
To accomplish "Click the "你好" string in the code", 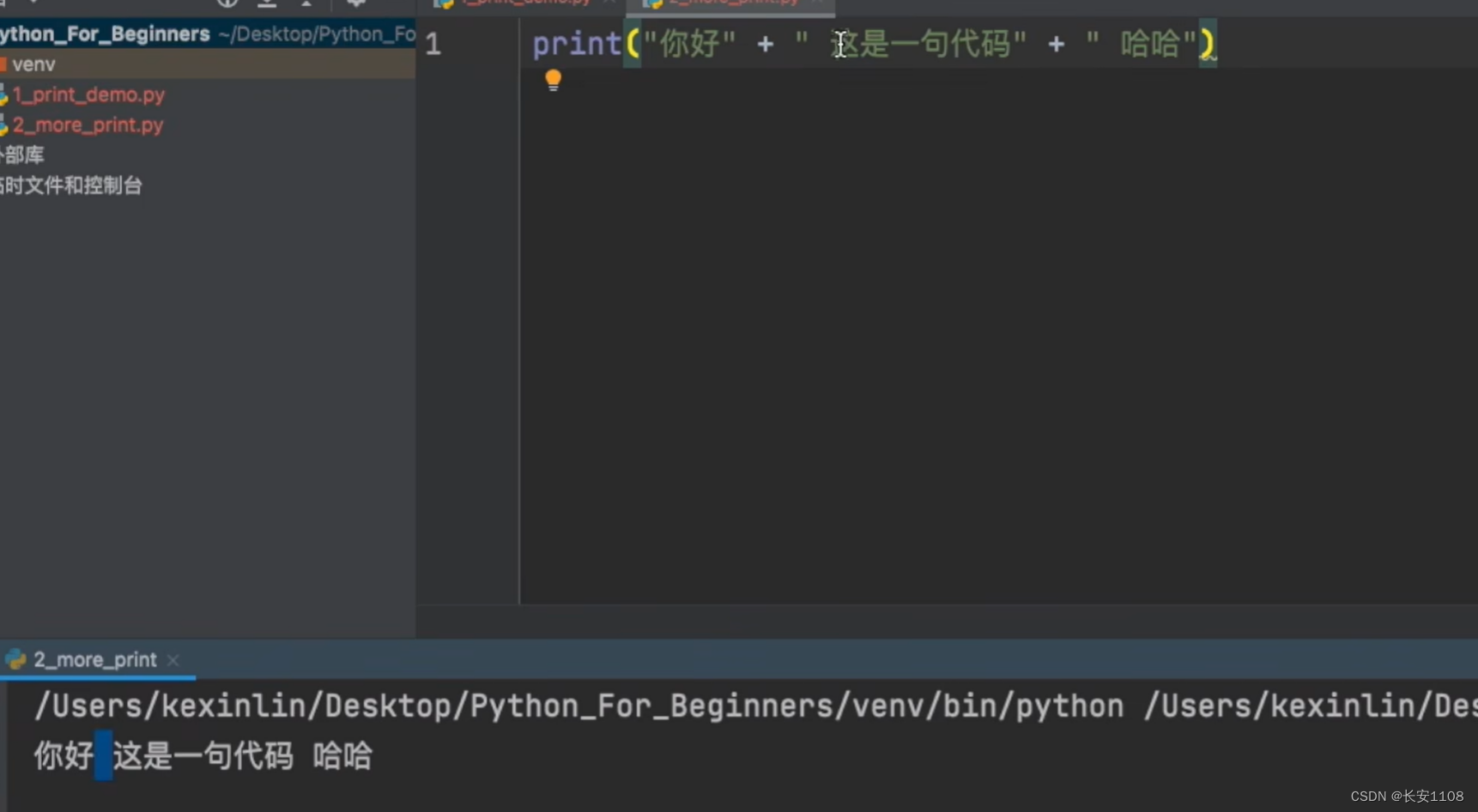I will (x=689, y=43).
